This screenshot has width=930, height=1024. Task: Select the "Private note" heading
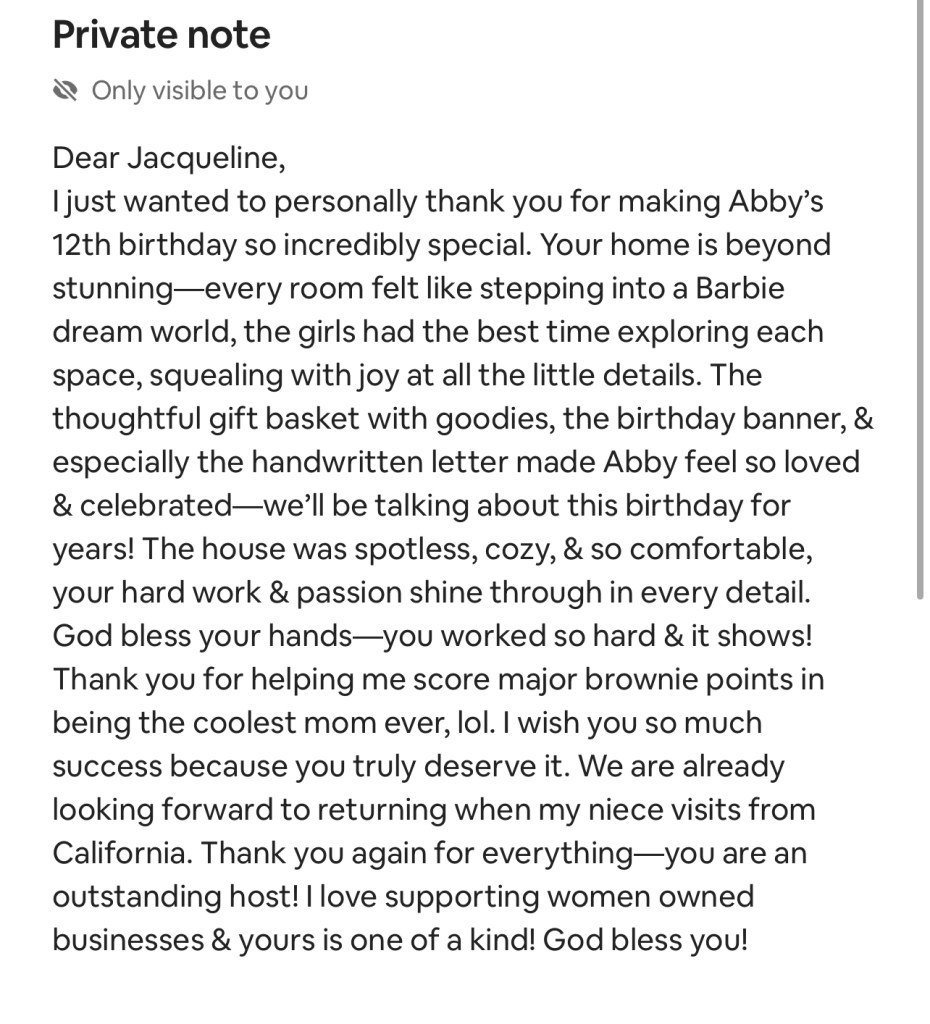tap(161, 36)
